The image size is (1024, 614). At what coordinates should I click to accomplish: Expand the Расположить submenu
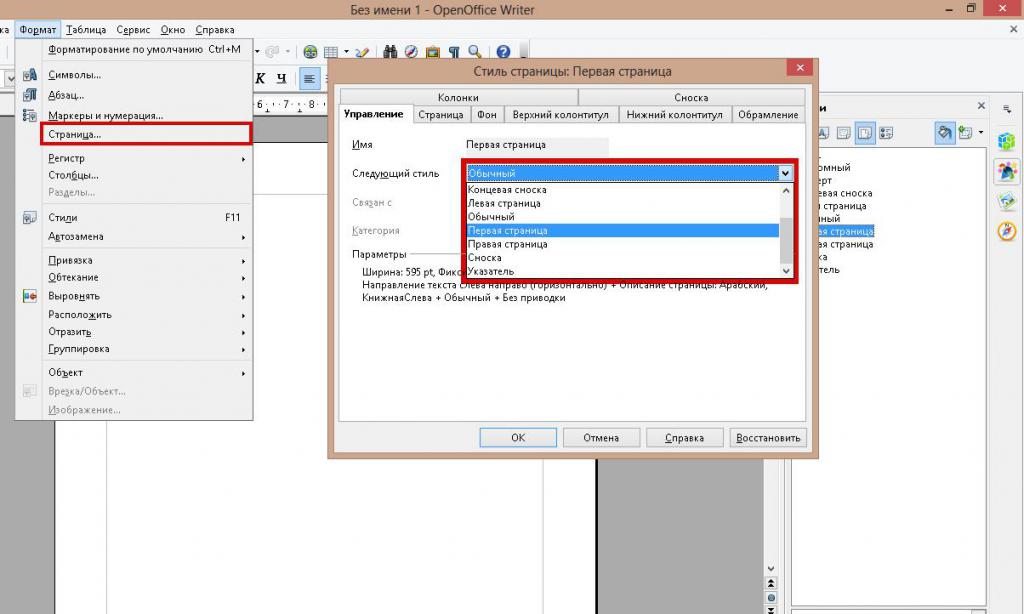(x=146, y=314)
